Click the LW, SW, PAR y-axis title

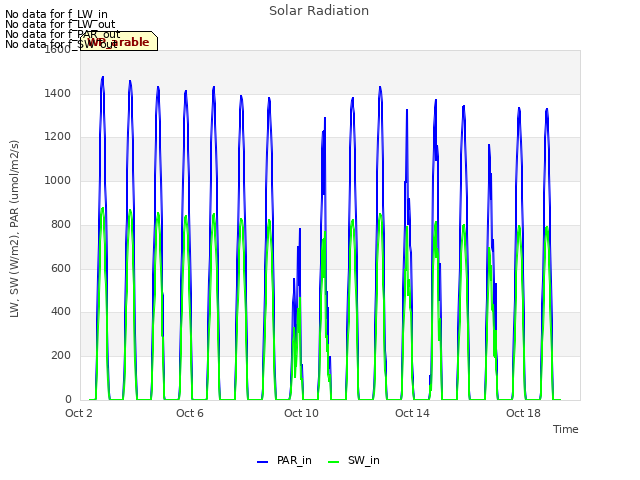click(14, 229)
